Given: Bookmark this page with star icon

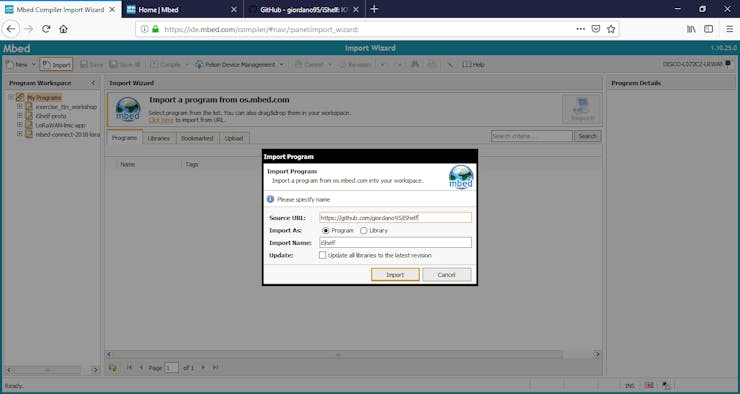Looking at the screenshot, I should 611,29.
